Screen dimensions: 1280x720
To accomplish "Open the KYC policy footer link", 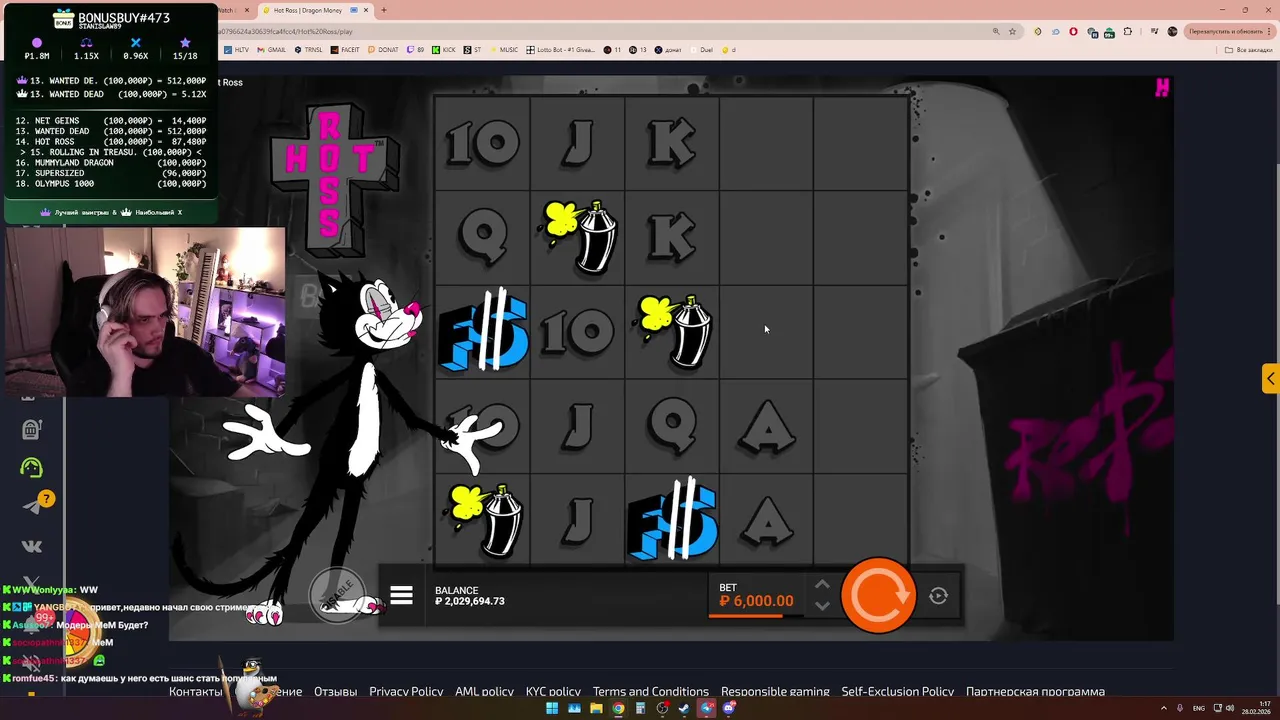I will [x=553, y=692].
